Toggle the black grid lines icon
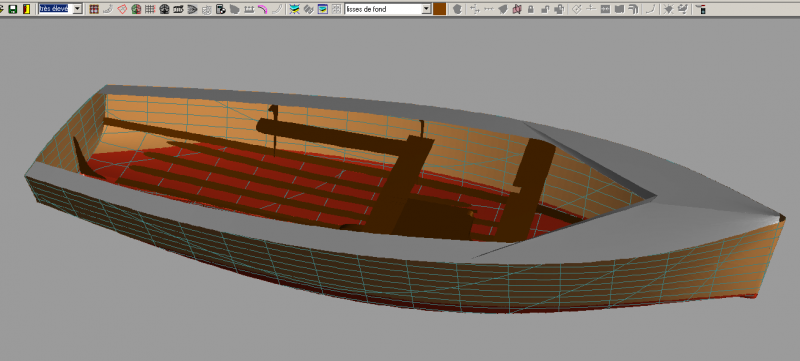Screen dimensions: 800x361 [150, 9]
